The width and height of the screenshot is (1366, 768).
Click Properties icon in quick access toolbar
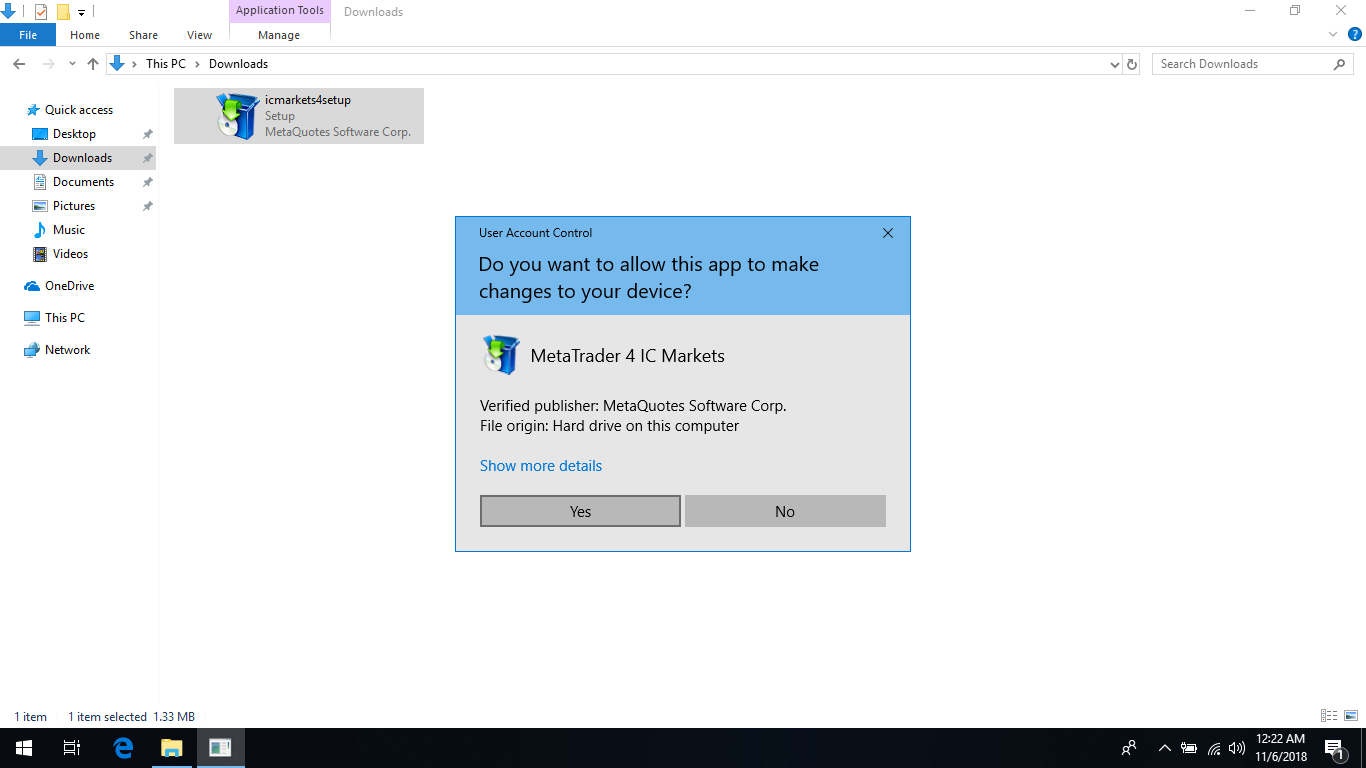(41, 12)
